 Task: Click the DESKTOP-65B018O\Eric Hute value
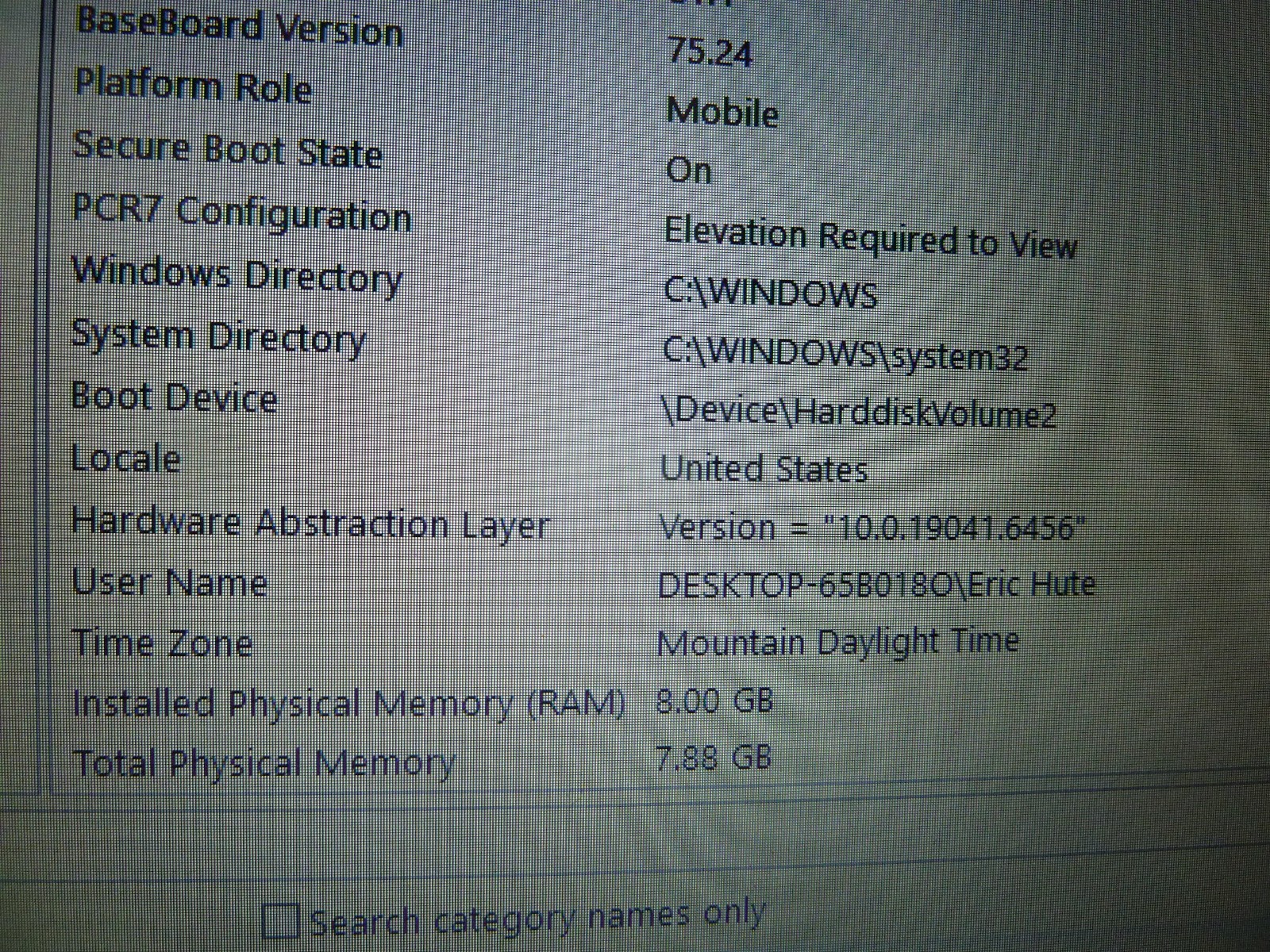[x=877, y=585]
